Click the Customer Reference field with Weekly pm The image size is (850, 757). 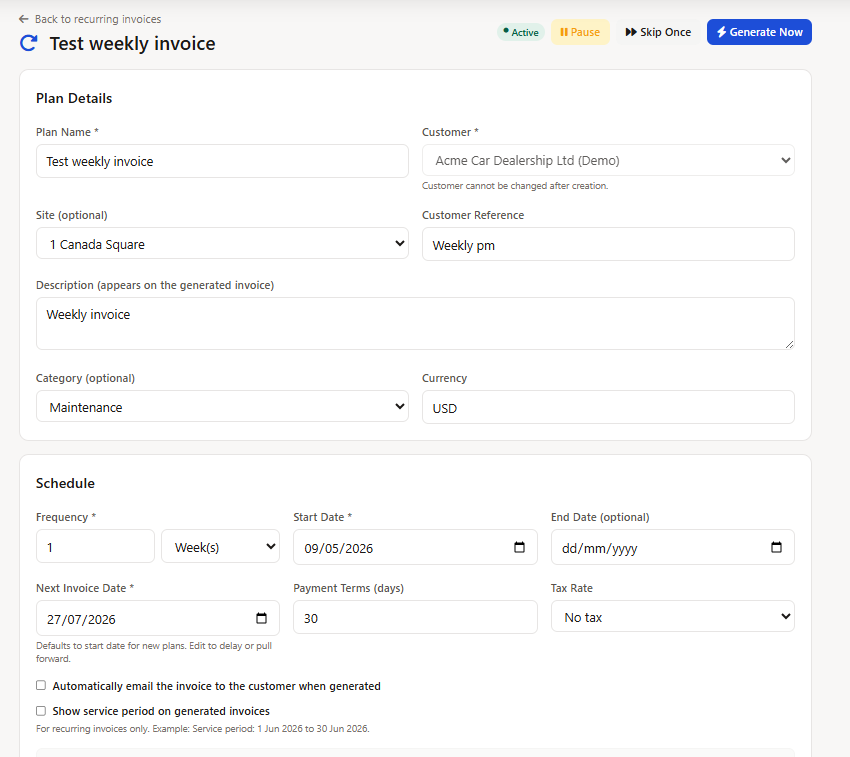[x=608, y=244]
